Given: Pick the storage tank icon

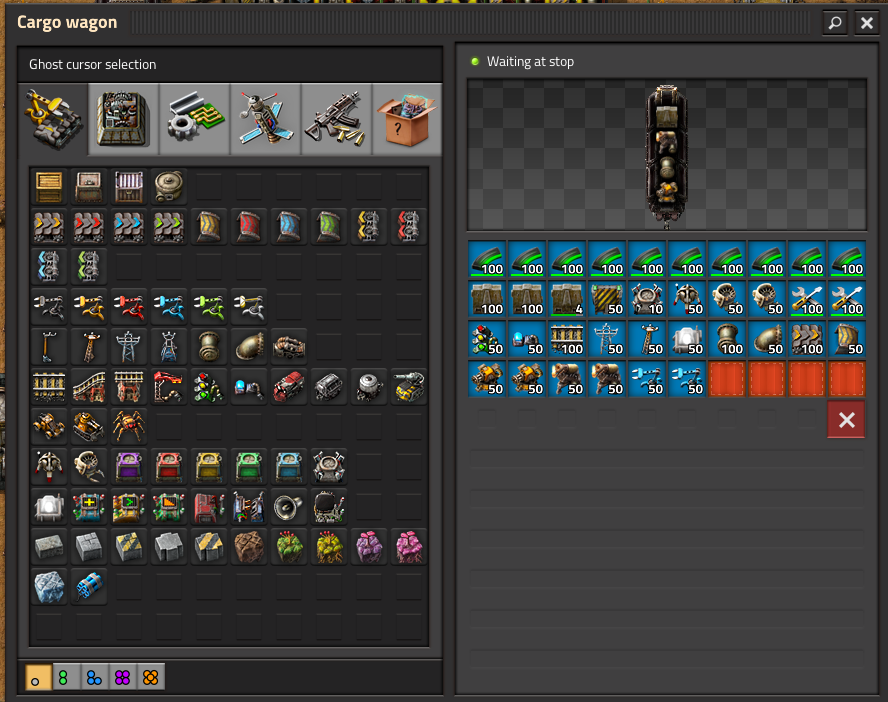Looking at the screenshot, I should click(x=170, y=186).
